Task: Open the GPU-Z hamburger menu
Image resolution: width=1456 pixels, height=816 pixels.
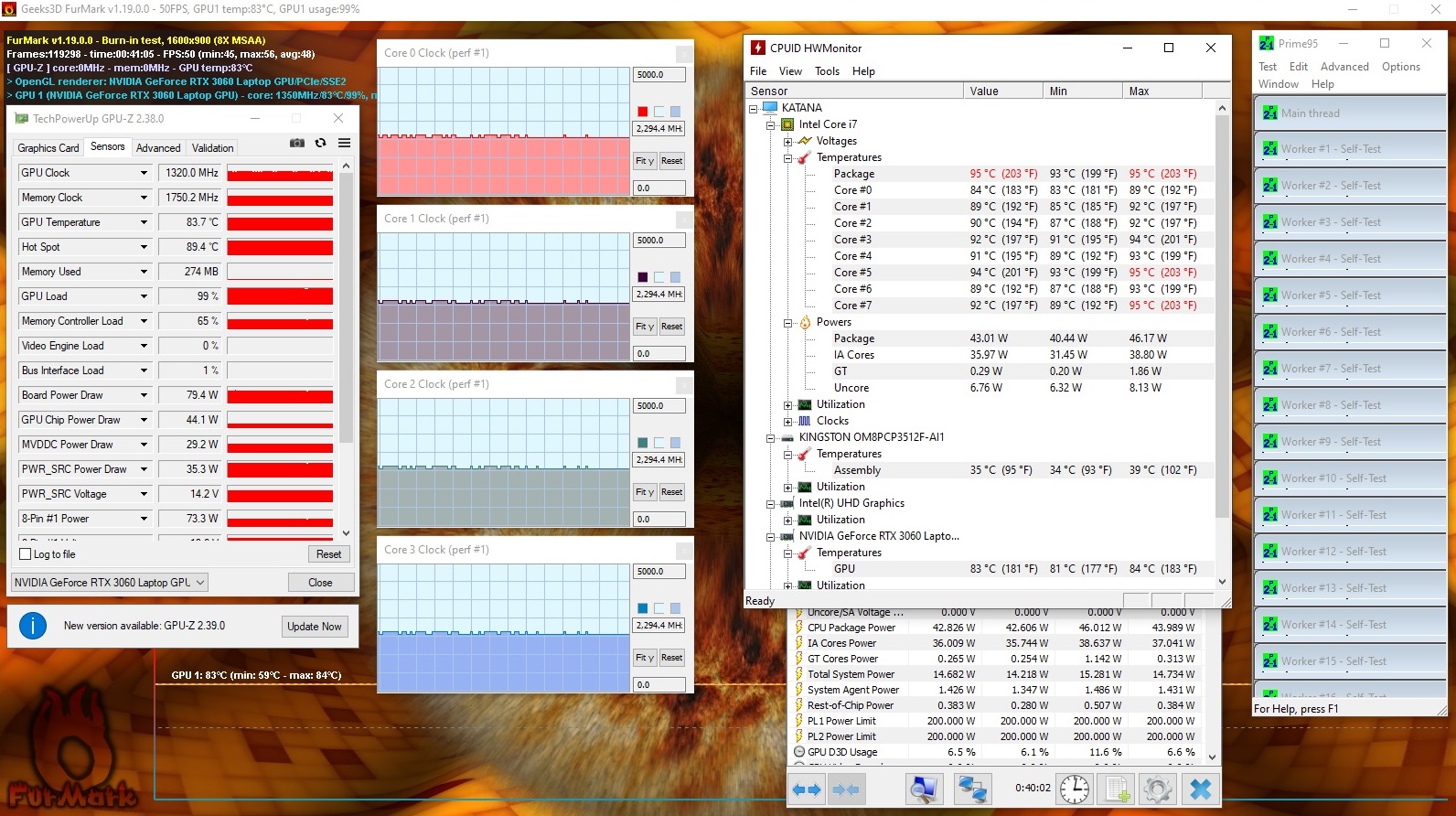Action: (345, 143)
